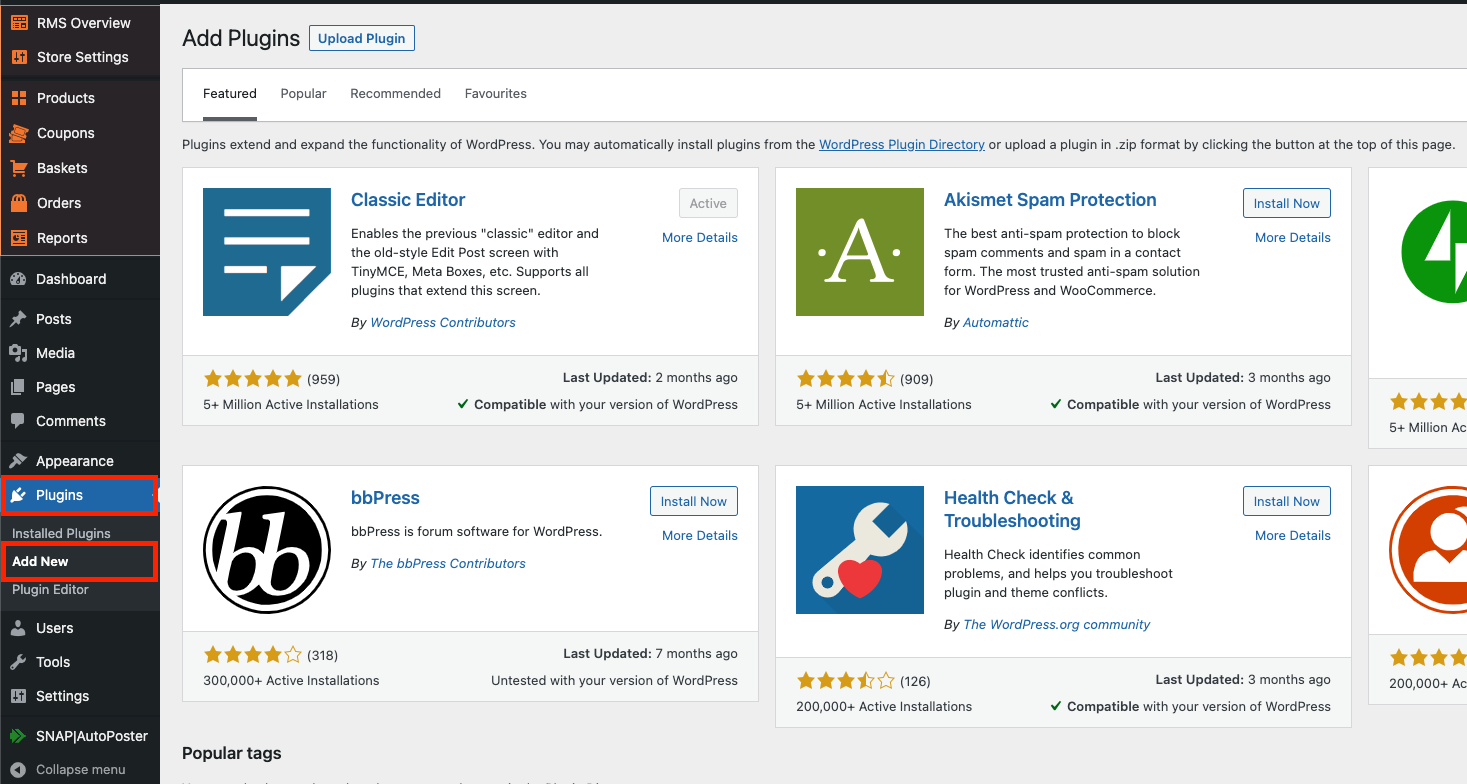Open More Details for bbPress
This screenshot has height=784, width=1467.
(x=700, y=535)
